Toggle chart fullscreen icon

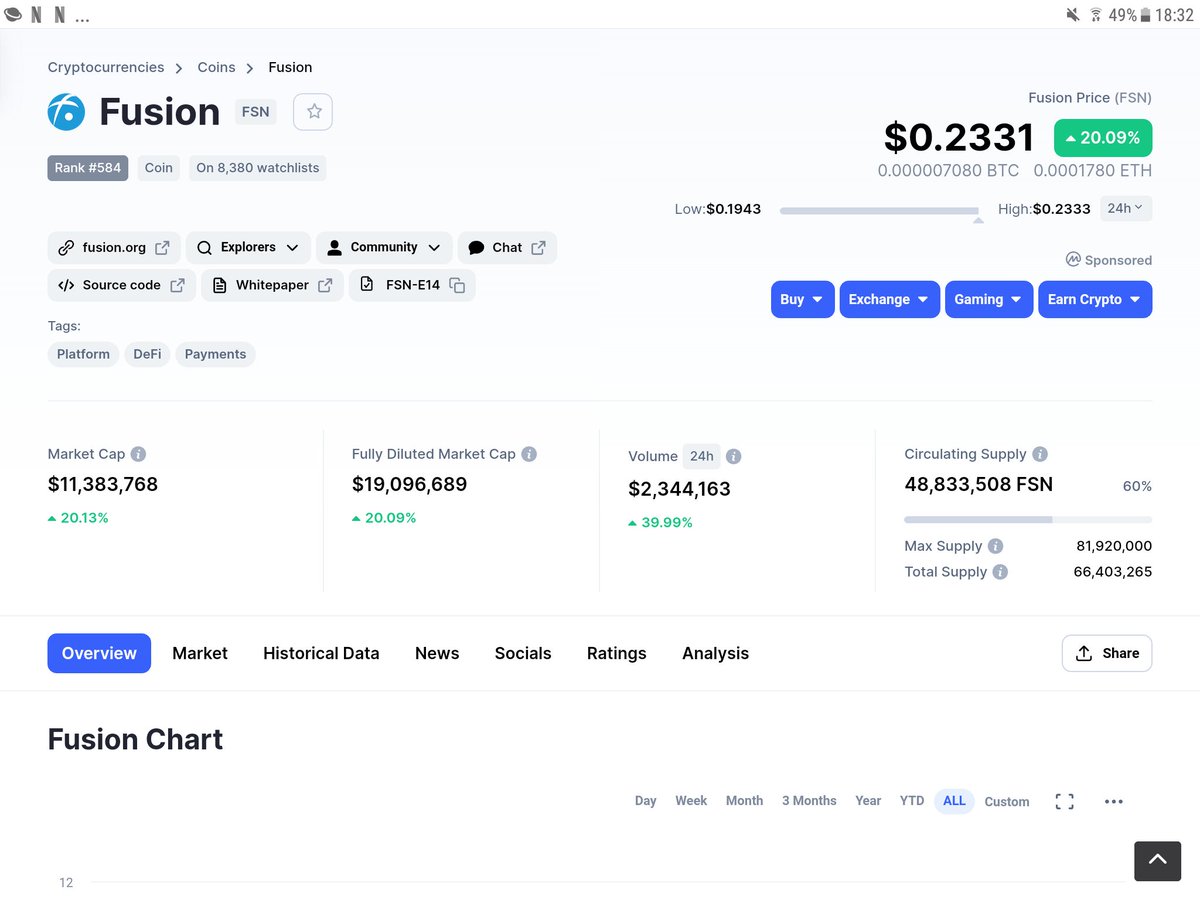pyautogui.click(x=1065, y=801)
